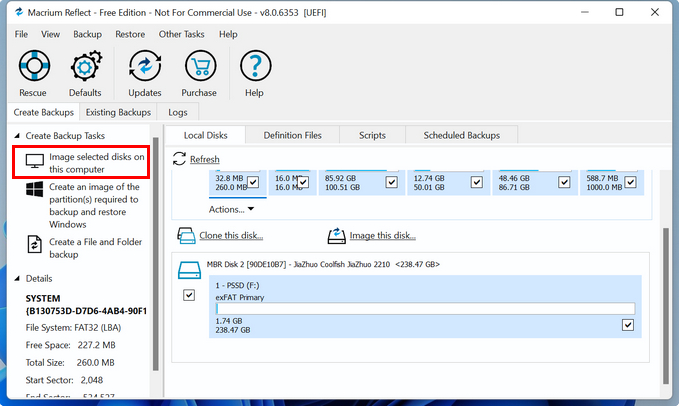The width and height of the screenshot is (679, 406).
Task: Click the Start Sector 2,048 value
Action: click(92, 380)
